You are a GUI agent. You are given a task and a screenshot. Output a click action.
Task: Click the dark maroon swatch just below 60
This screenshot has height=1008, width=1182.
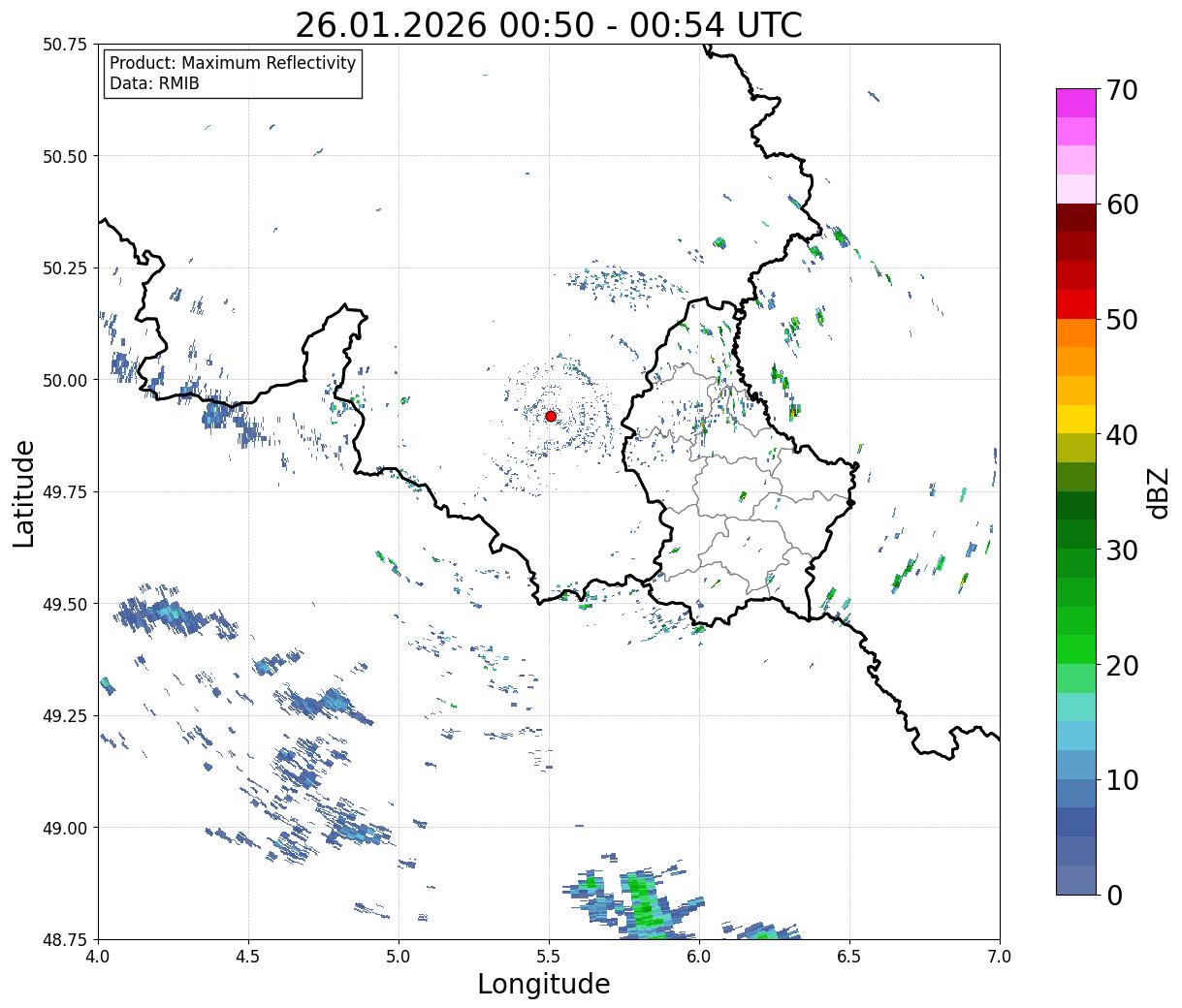pyautogui.click(x=1076, y=218)
